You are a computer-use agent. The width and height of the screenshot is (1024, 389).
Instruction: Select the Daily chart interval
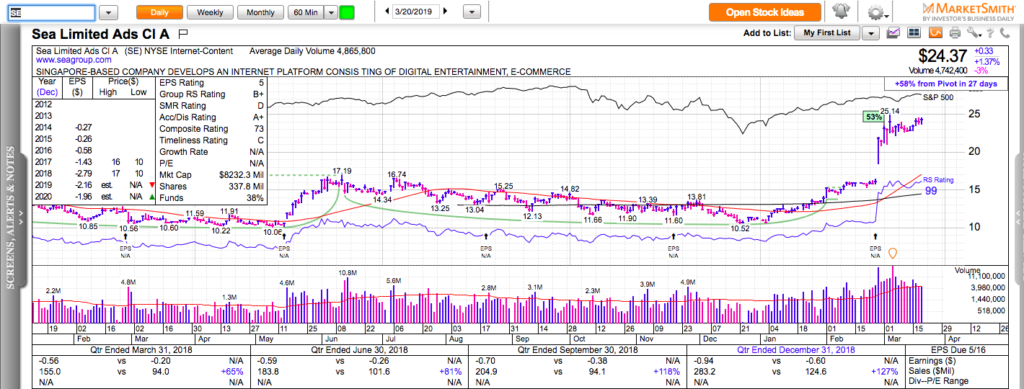(x=159, y=12)
